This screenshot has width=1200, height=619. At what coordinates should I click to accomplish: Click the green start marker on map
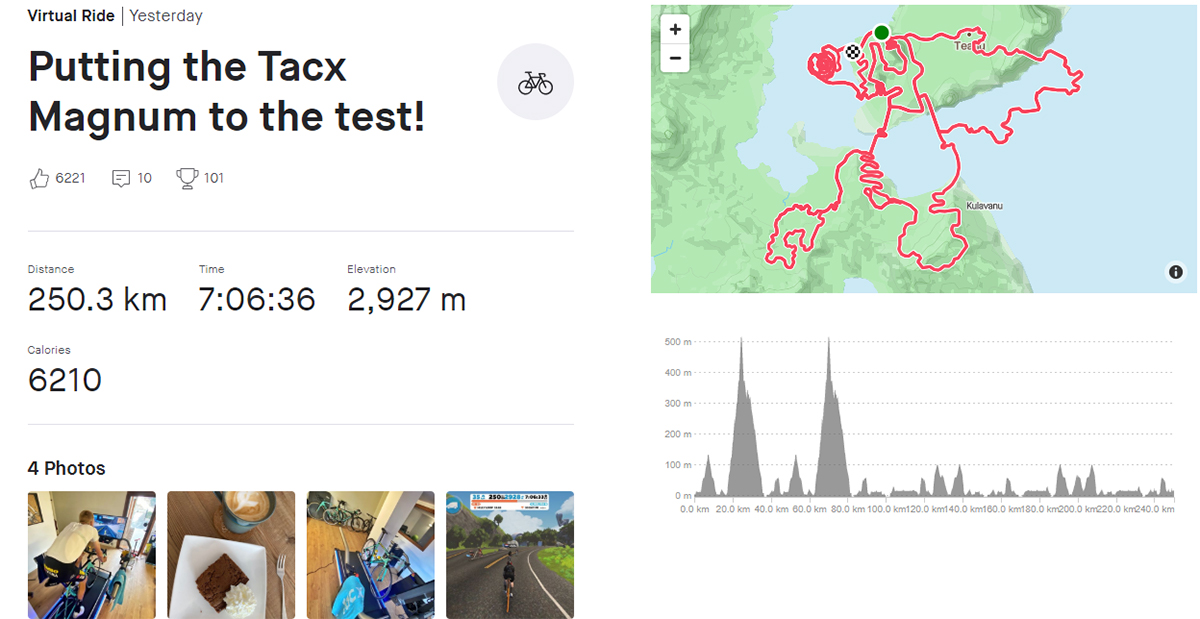(x=881, y=33)
